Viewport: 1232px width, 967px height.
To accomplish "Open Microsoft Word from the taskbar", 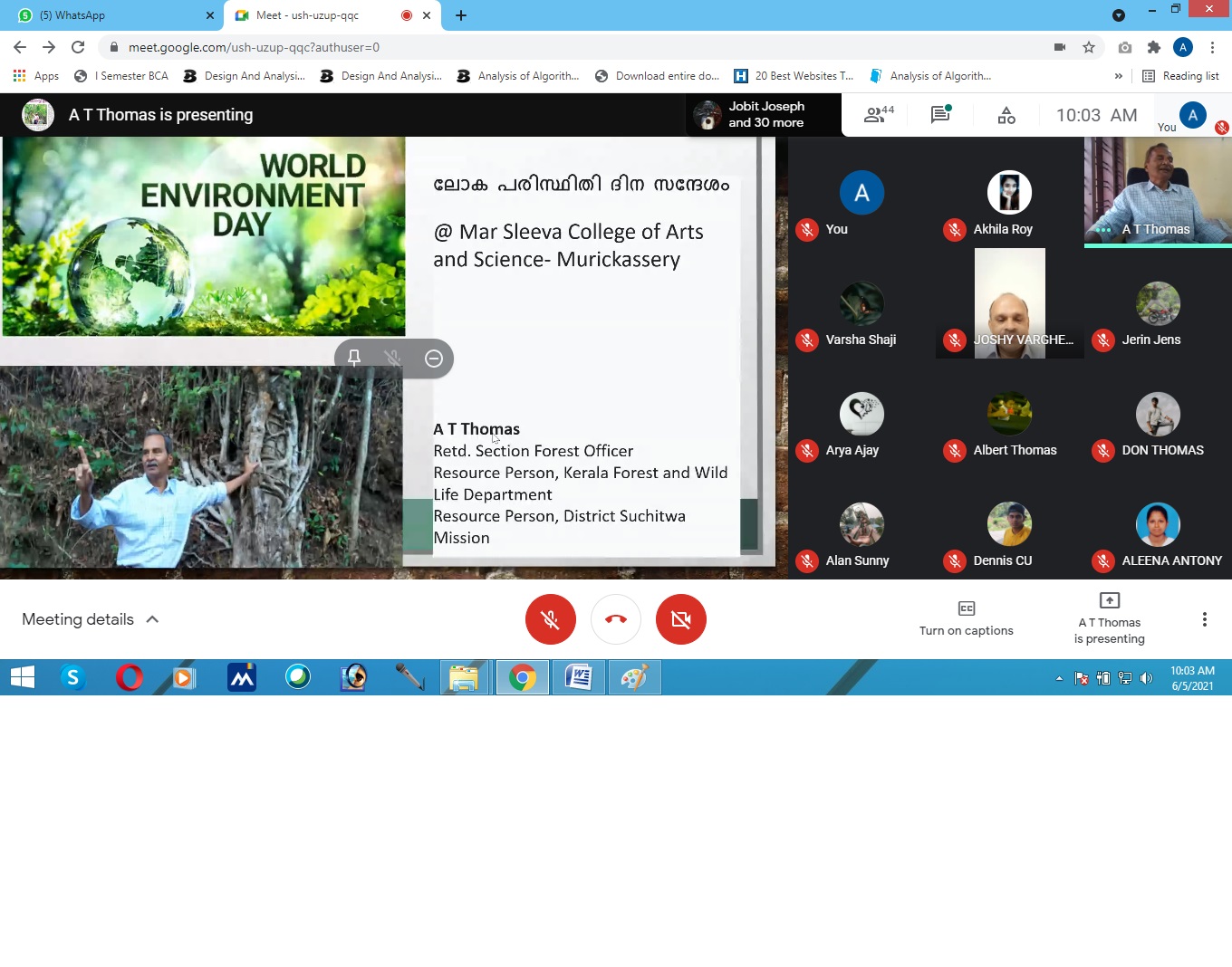I will pos(579,677).
